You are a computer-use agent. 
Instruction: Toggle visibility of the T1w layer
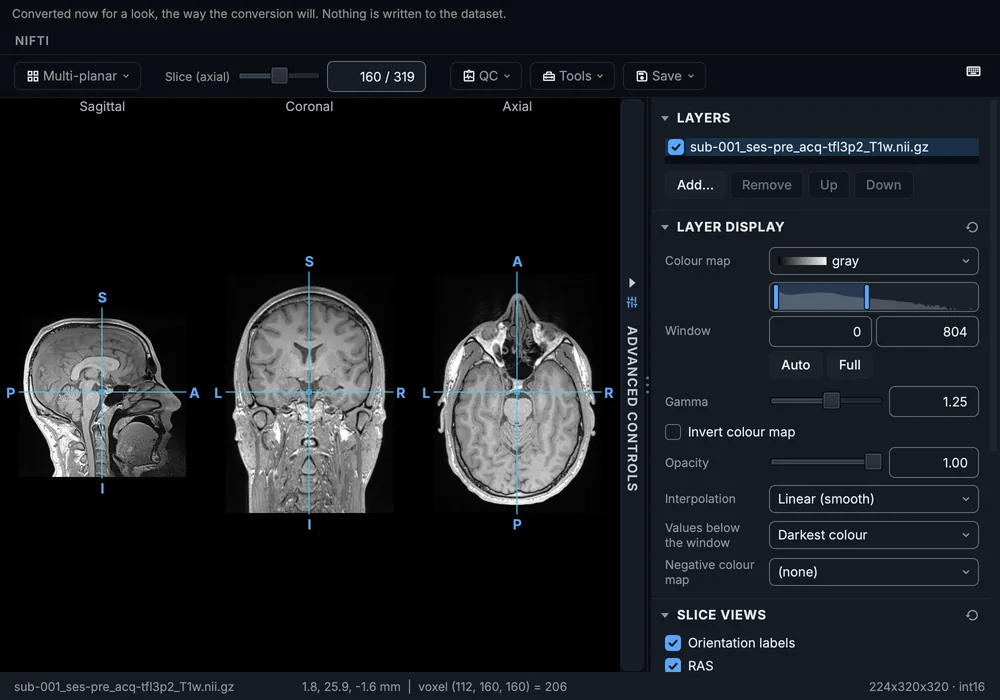point(675,147)
